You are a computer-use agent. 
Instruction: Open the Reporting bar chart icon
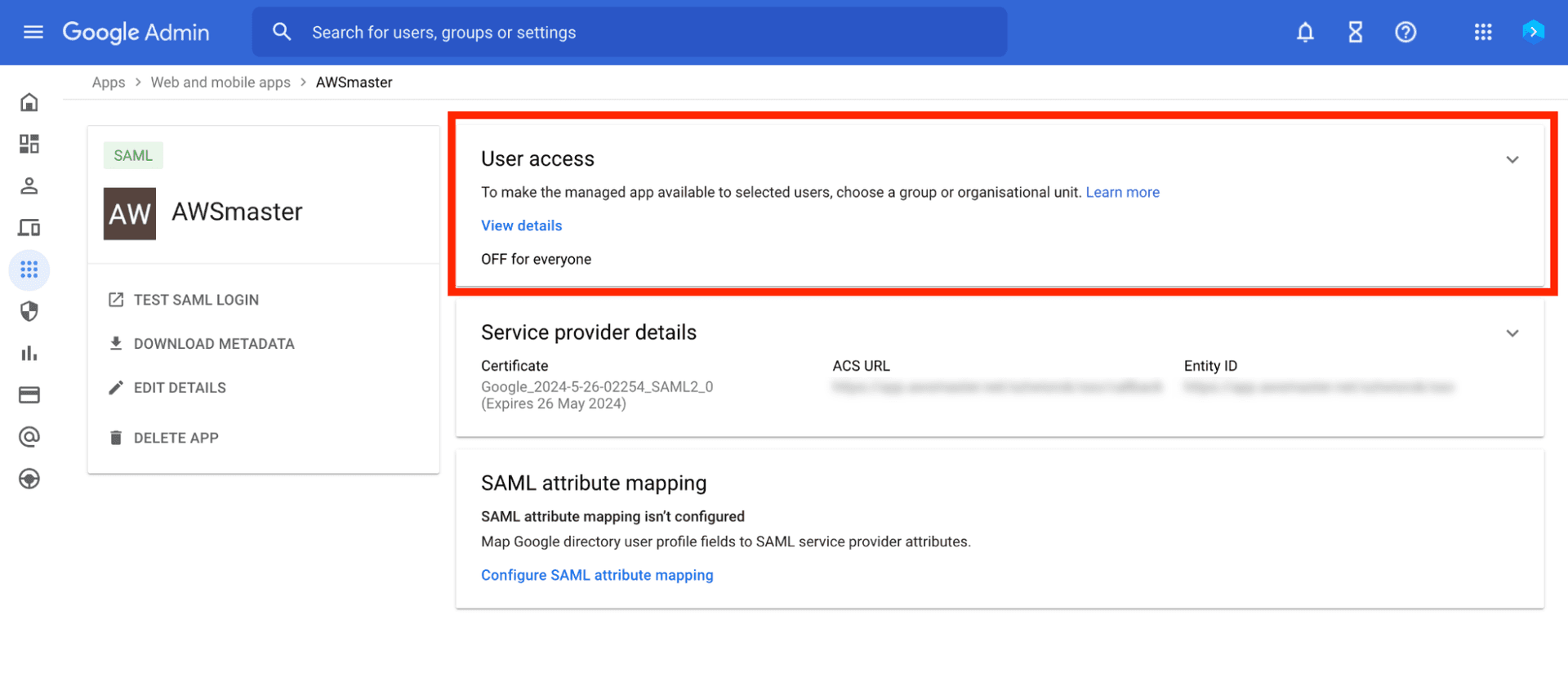tap(29, 353)
